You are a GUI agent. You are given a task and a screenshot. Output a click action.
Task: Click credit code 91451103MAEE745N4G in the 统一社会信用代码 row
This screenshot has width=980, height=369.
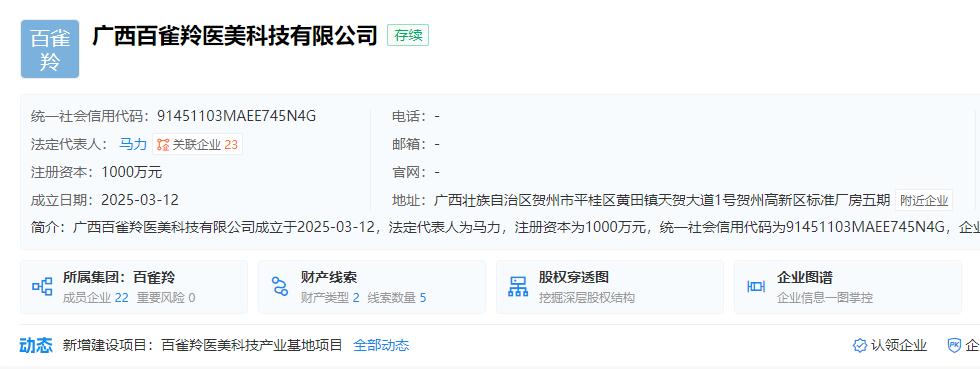pyautogui.click(x=236, y=116)
